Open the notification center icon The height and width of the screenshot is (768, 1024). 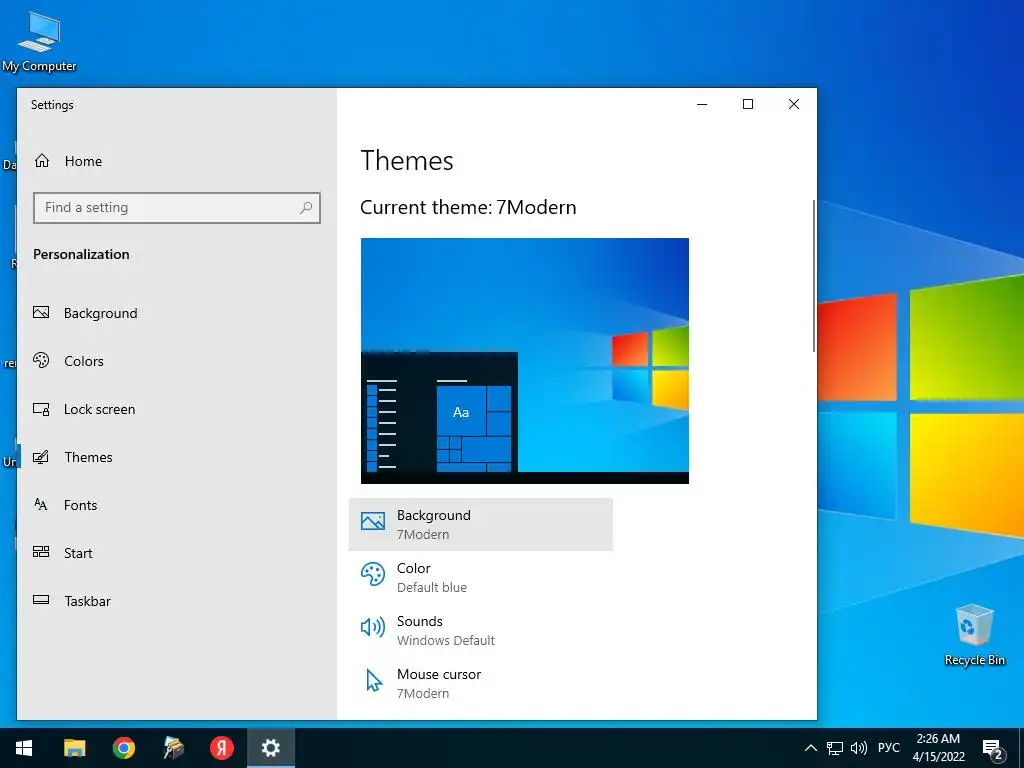click(x=993, y=749)
